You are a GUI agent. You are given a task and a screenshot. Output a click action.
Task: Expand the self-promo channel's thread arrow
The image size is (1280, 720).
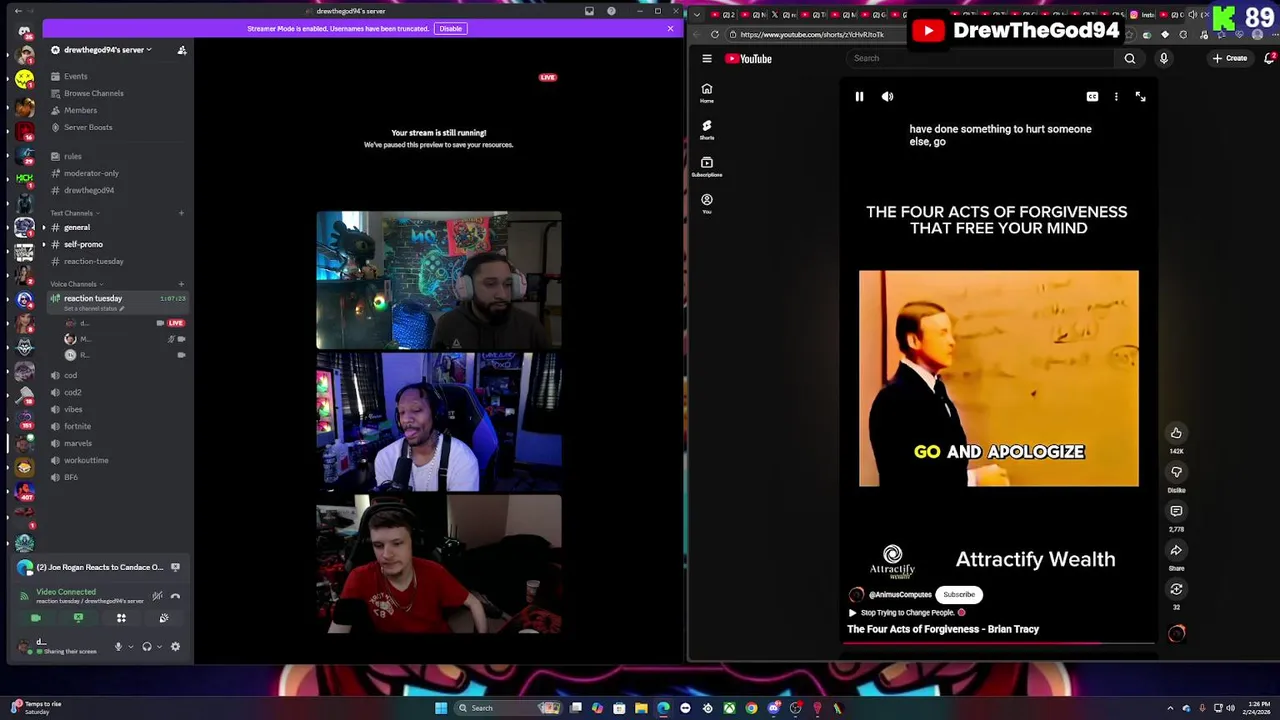click(43, 244)
